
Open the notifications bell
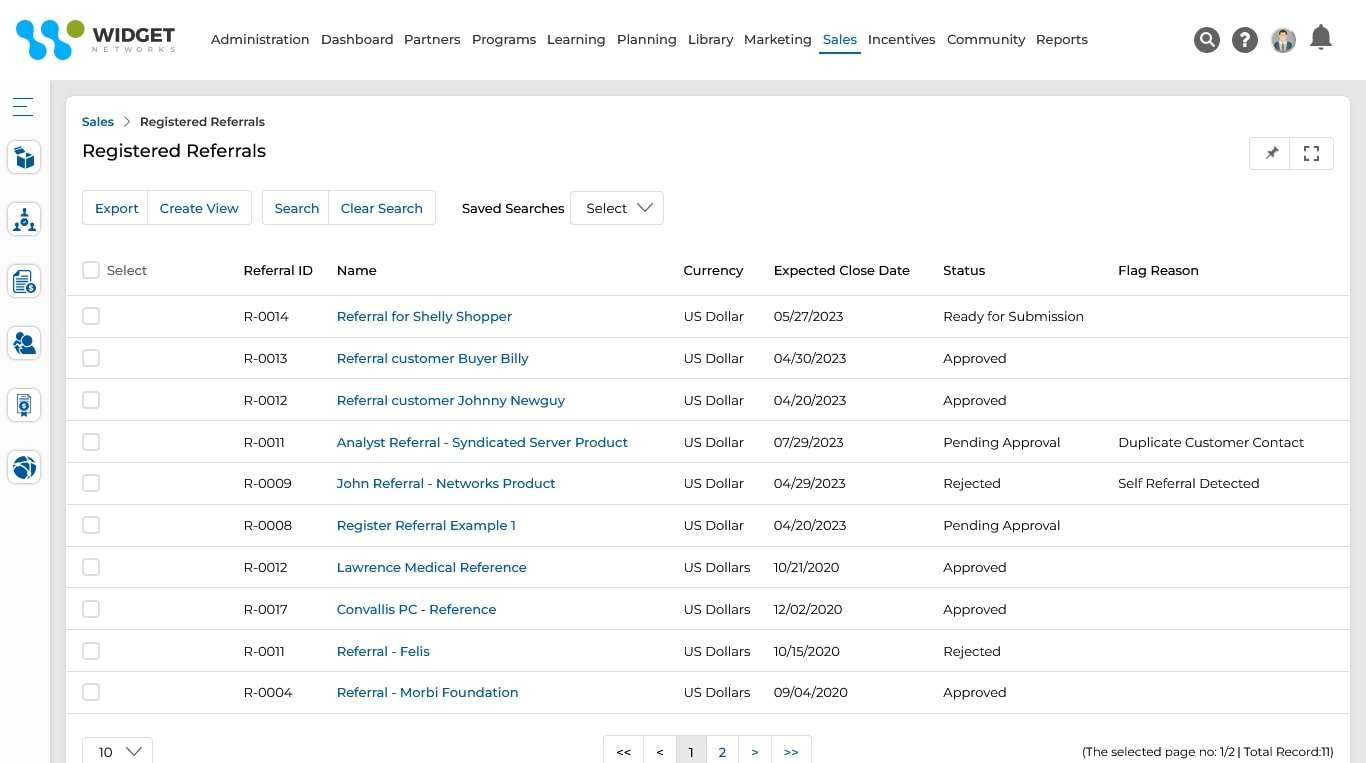click(x=1321, y=37)
